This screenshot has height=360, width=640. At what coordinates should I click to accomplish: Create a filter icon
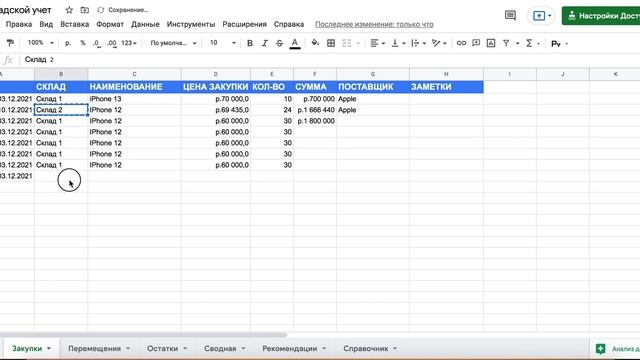(x=506, y=43)
